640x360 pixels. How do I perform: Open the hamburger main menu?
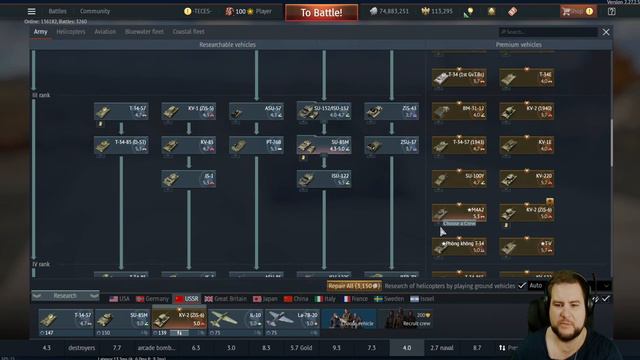click(31, 11)
